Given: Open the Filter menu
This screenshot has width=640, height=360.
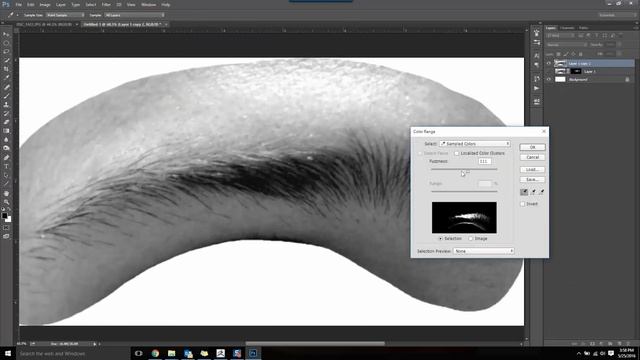Looking at the screenshot, I should (106, 5).
